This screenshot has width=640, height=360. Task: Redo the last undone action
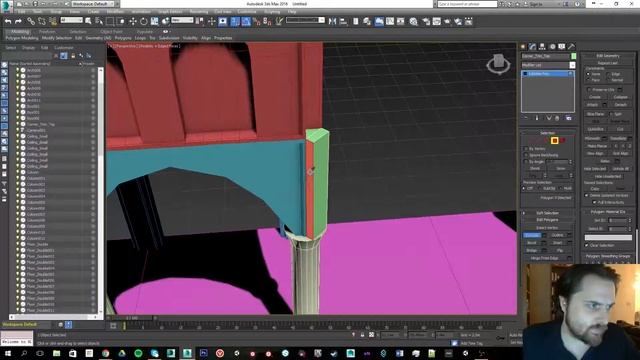click(x=18, y=21)
